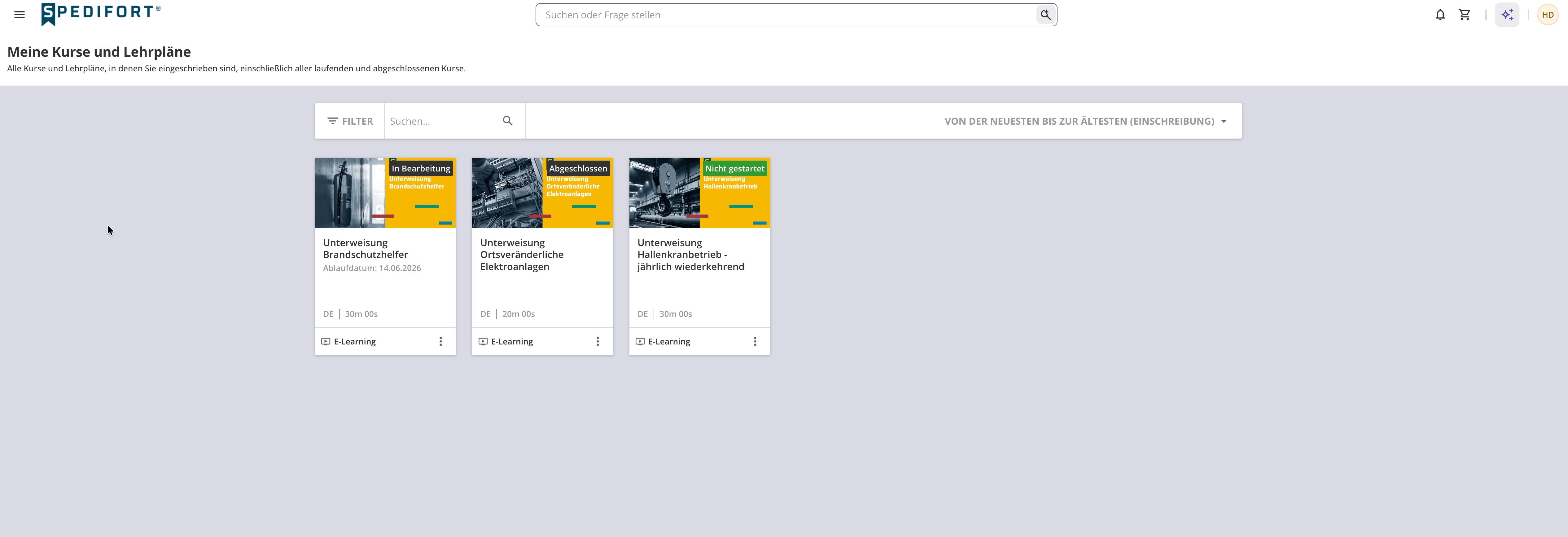Open the AI sparkle assistant
Viewport: 1568px width, 537px height.
pos(1507,15)
